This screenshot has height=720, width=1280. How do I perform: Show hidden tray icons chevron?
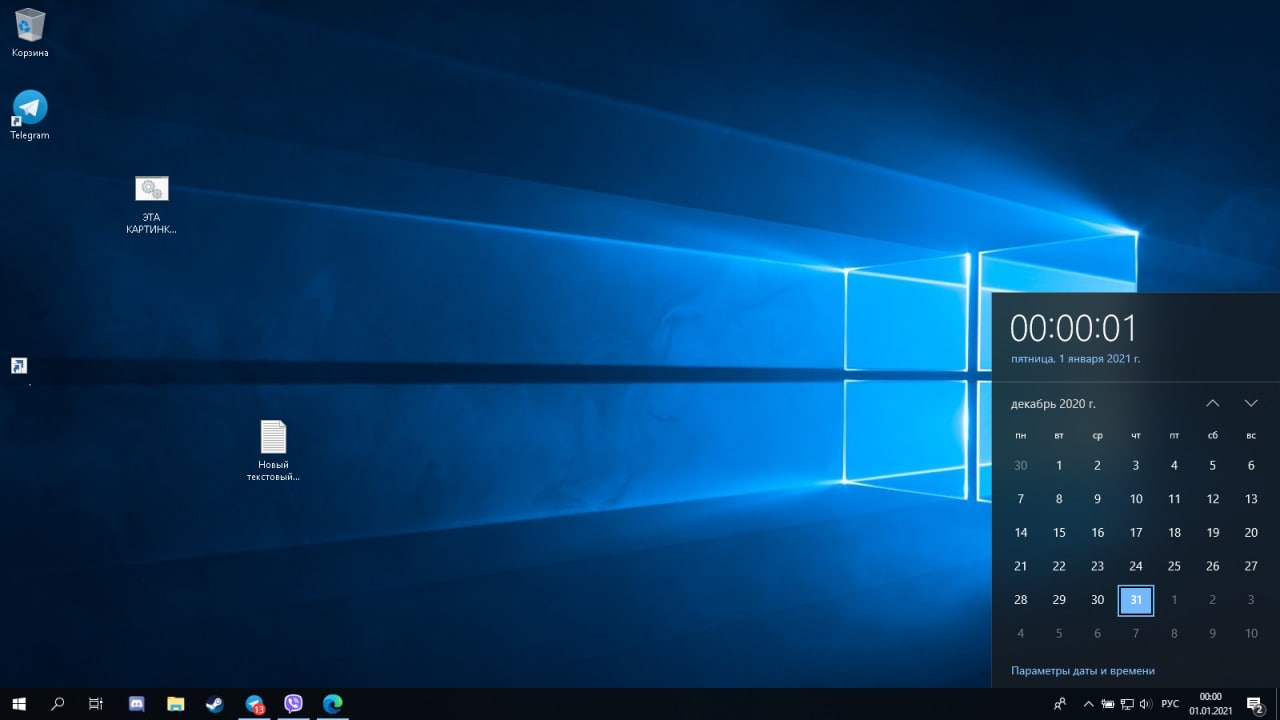[1088, 704]
